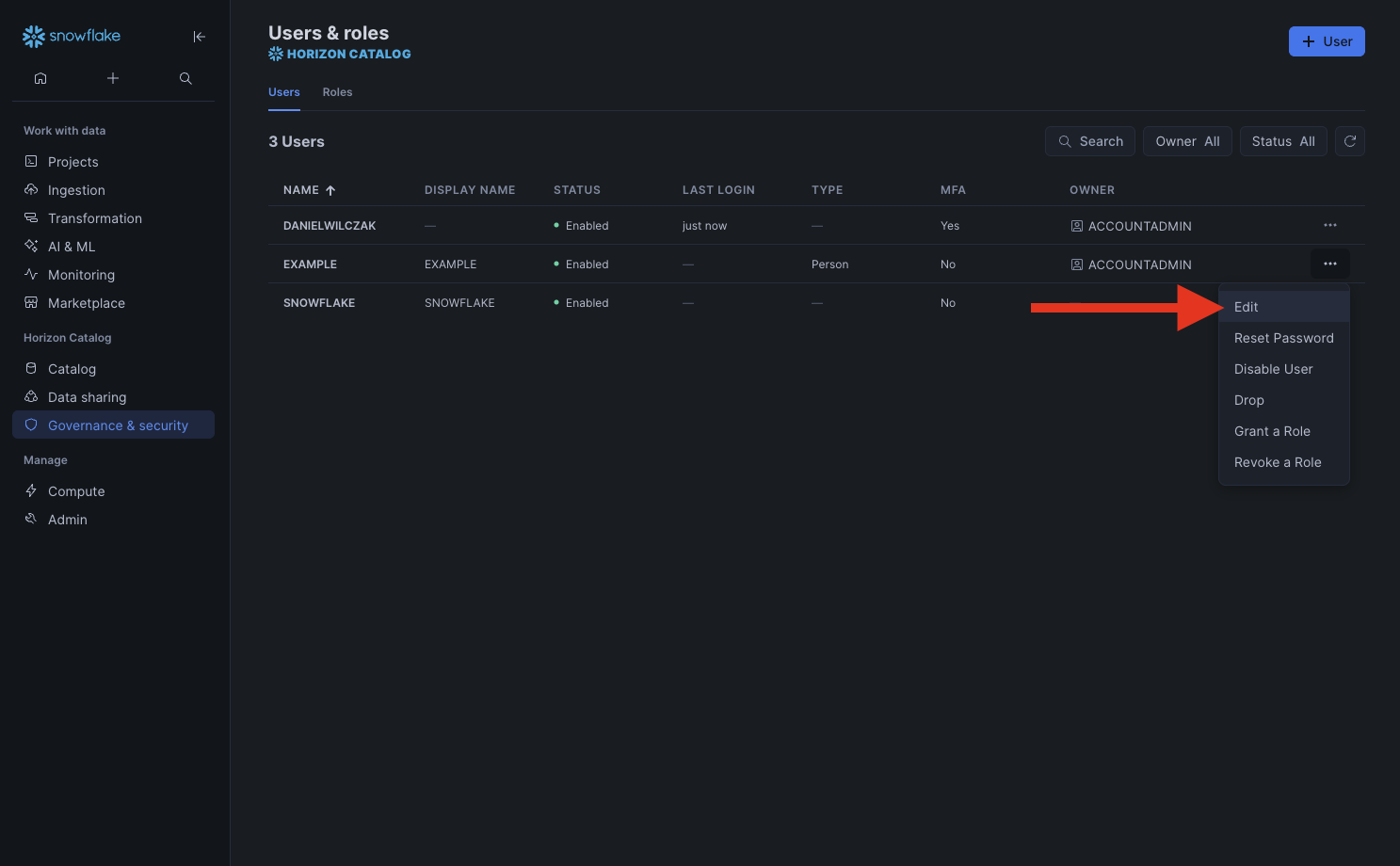
Task: Go to the home icon
Action: click(40, 78)
